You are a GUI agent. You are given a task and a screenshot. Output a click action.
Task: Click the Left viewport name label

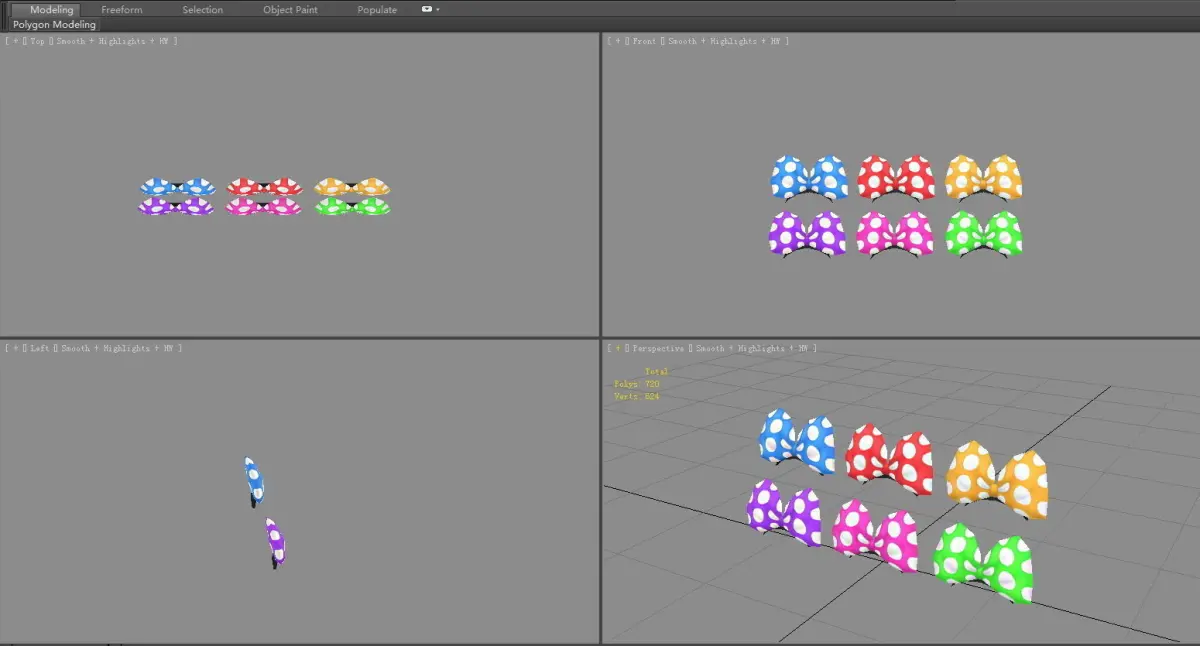(40, 348)
